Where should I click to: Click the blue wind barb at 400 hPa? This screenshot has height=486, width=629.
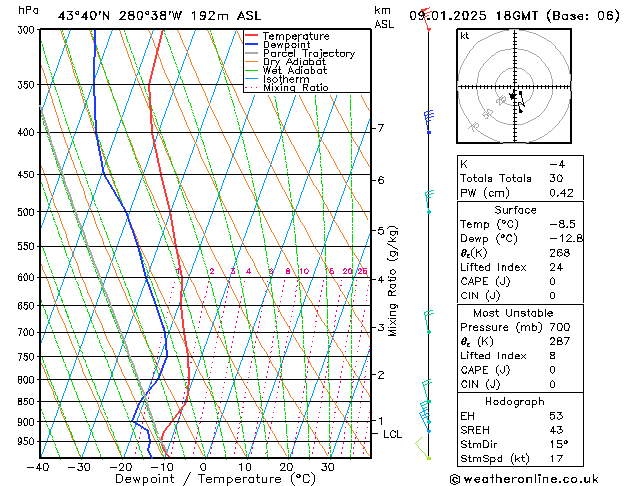coord(428,122)
